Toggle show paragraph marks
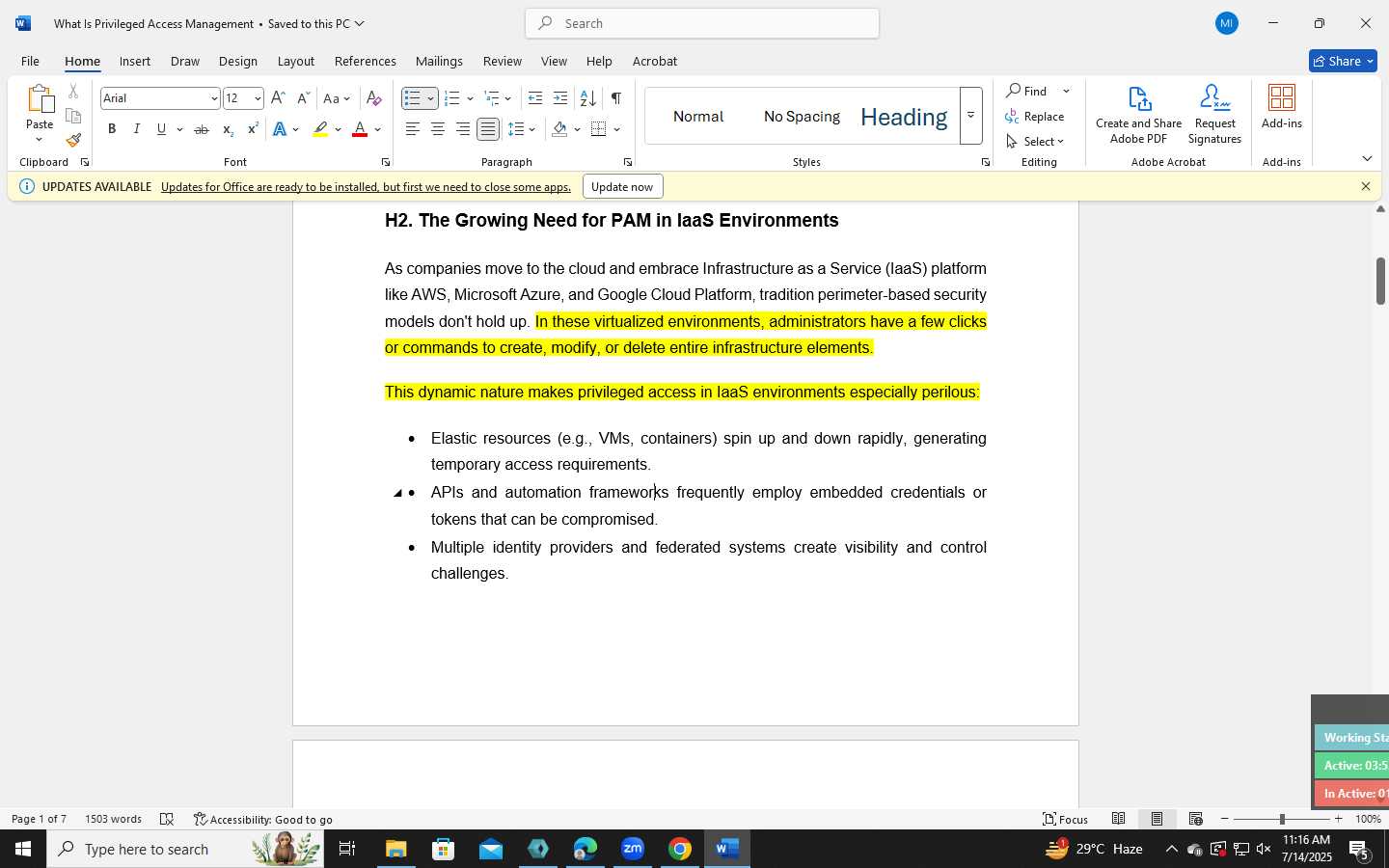This screenshot has width=1389, height=868. 615,98
